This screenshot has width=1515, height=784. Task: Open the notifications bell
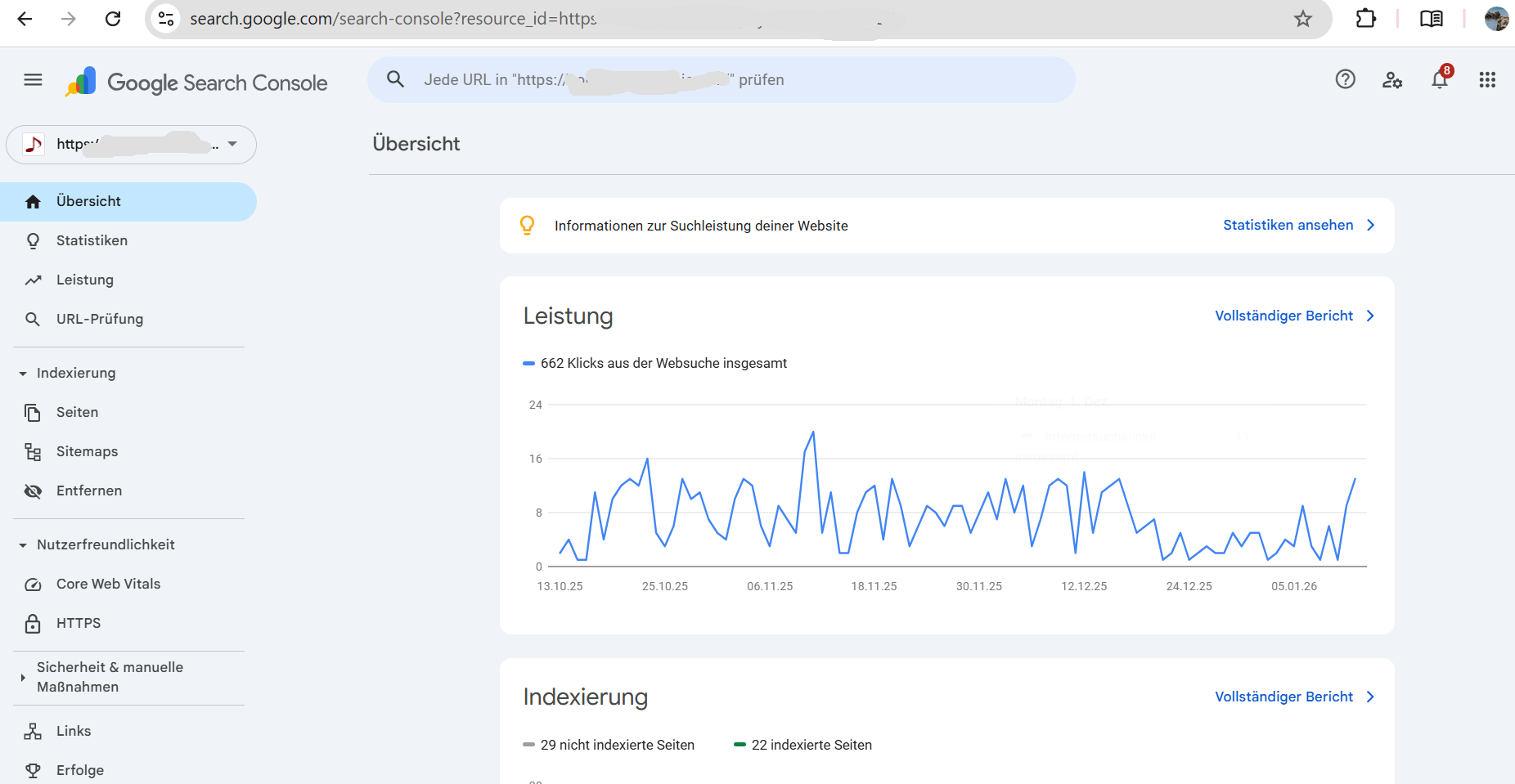coord(1440,79)
